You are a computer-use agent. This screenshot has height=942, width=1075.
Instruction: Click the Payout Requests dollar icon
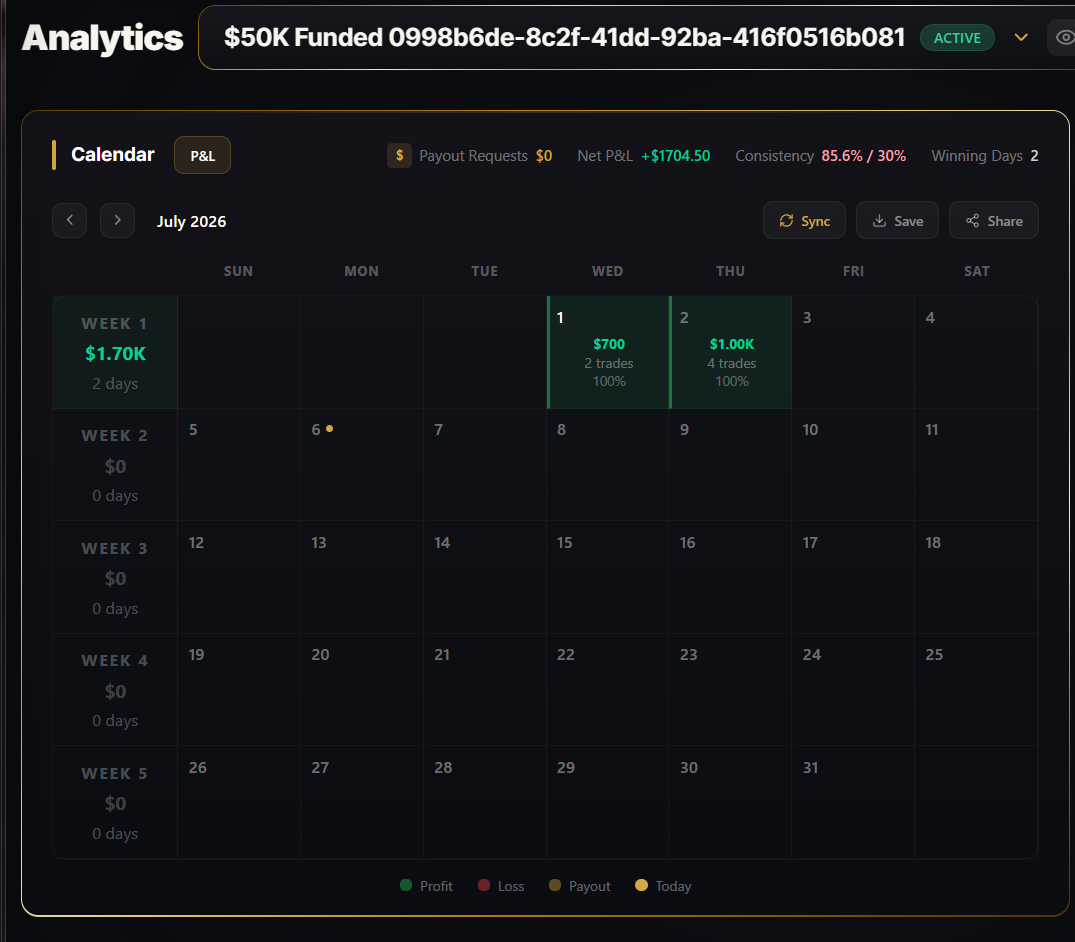click(x=399, y=156)
